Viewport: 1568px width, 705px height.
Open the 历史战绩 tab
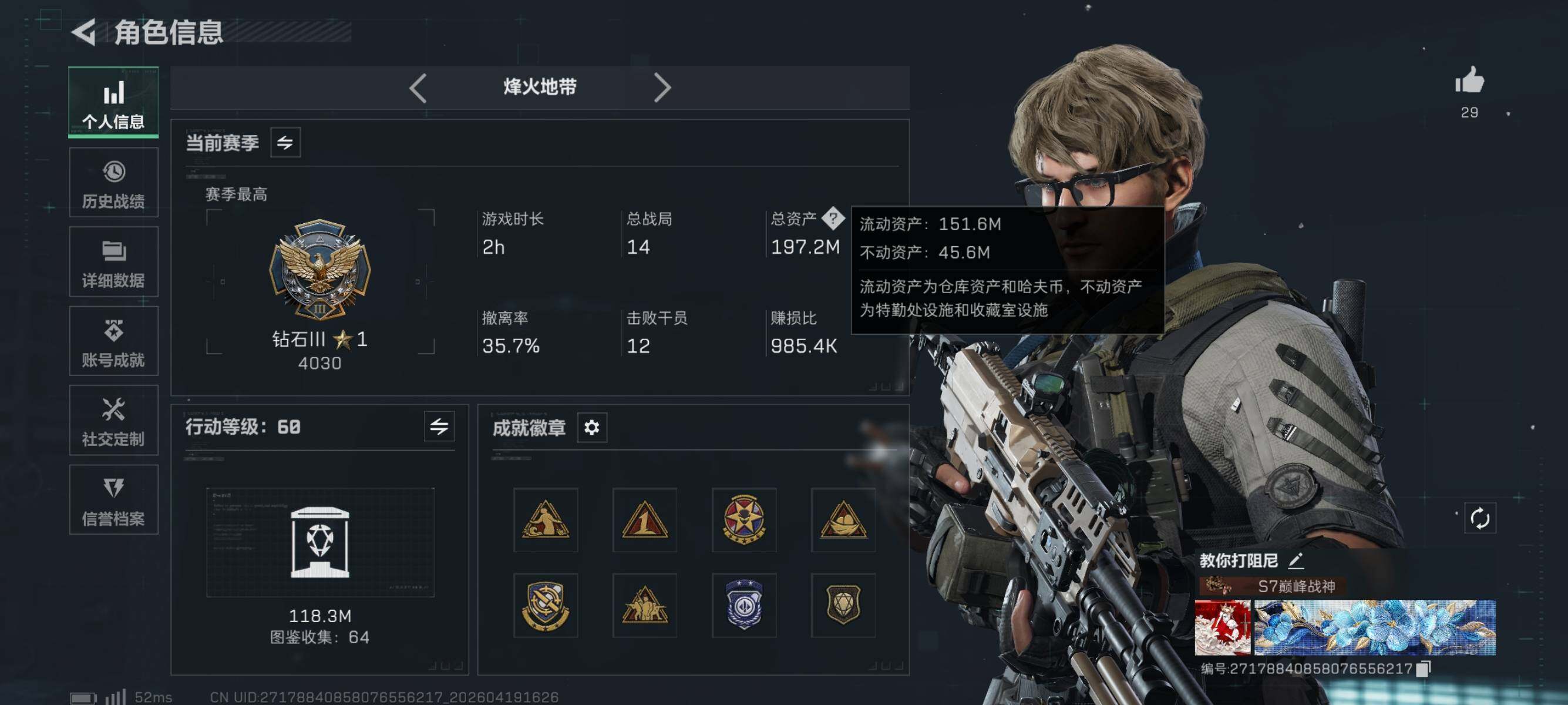point(114,183)
